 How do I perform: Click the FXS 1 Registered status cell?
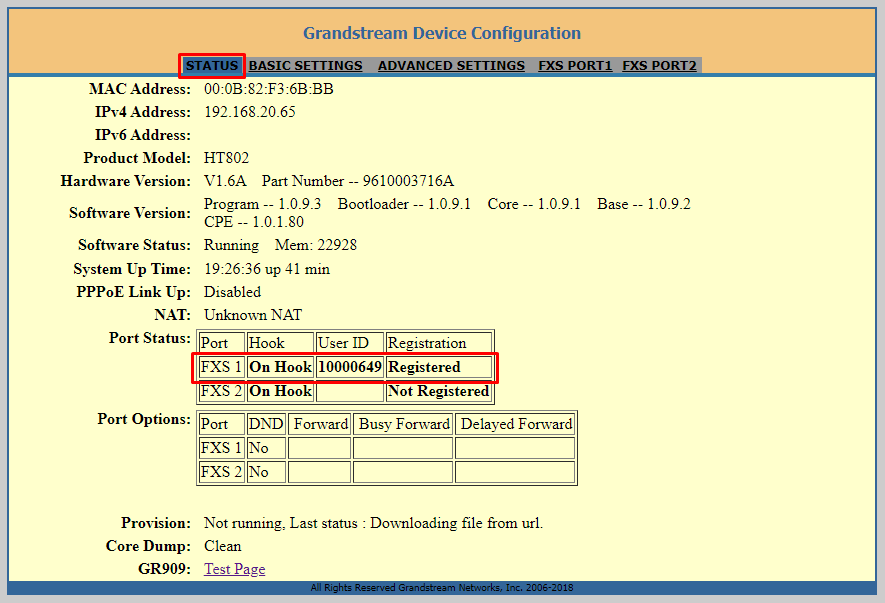click(438, 367)
